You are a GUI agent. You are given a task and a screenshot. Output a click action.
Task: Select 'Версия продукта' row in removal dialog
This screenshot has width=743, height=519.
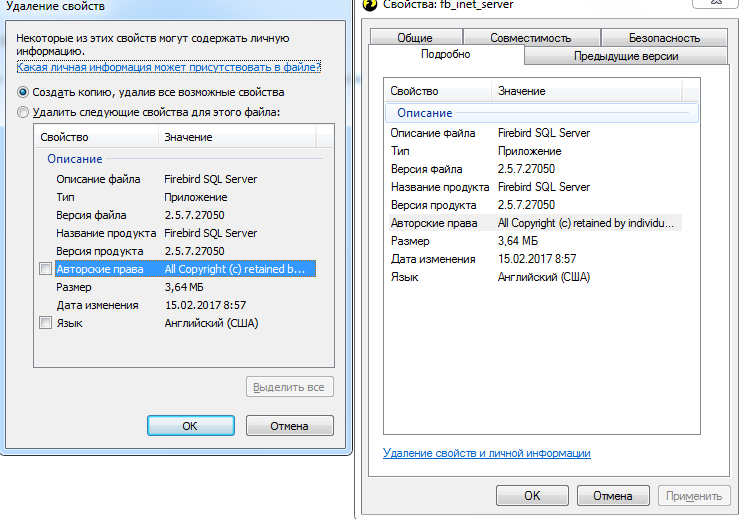click(x=185, y=251)
